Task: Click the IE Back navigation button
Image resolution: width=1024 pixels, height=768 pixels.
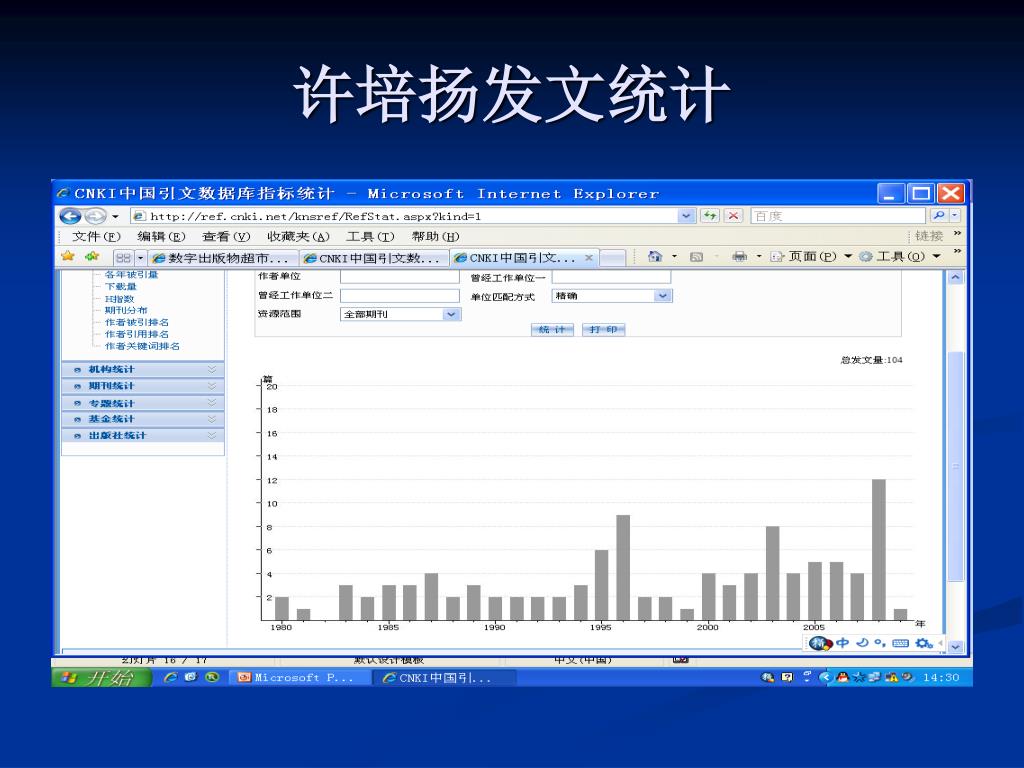Action: click(71, 216)
